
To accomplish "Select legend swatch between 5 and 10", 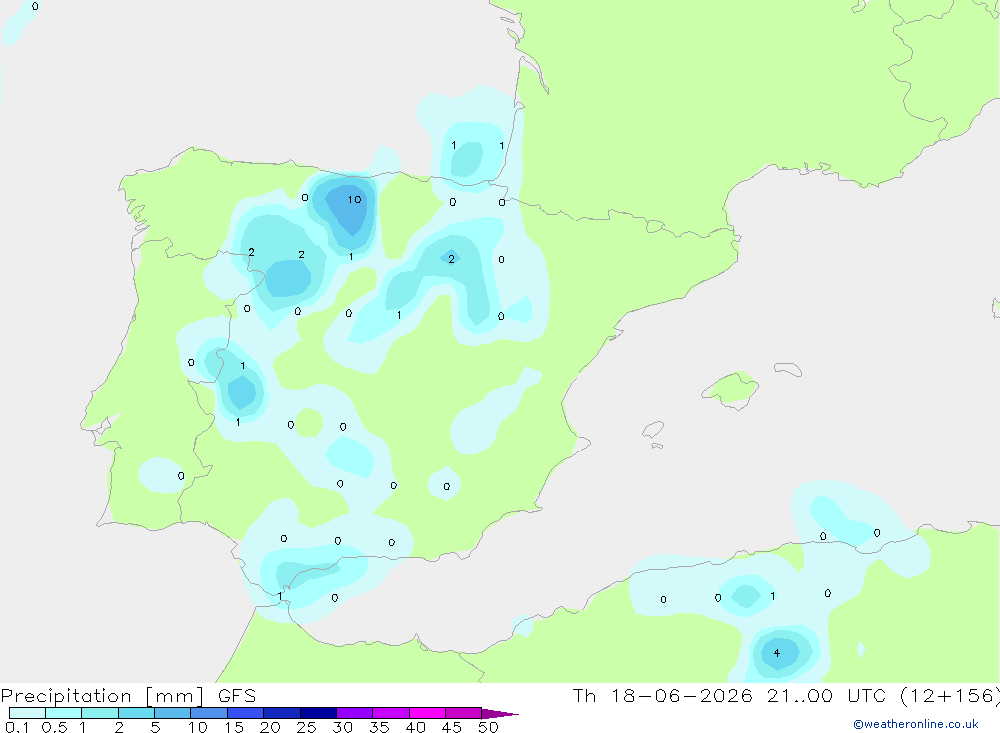I will (x=172, y=713).
